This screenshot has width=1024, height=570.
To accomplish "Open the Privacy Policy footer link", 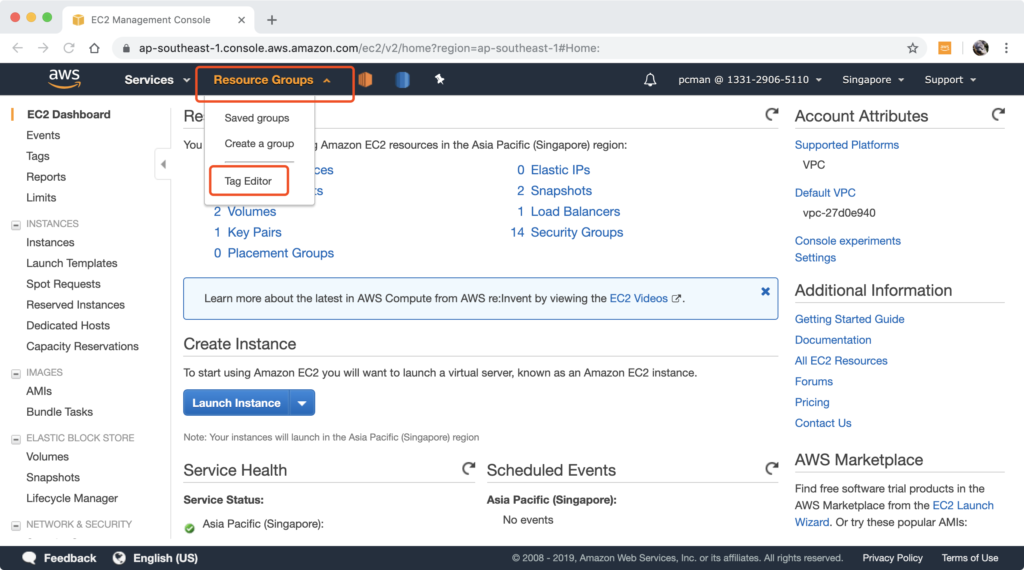I will 892,558.
